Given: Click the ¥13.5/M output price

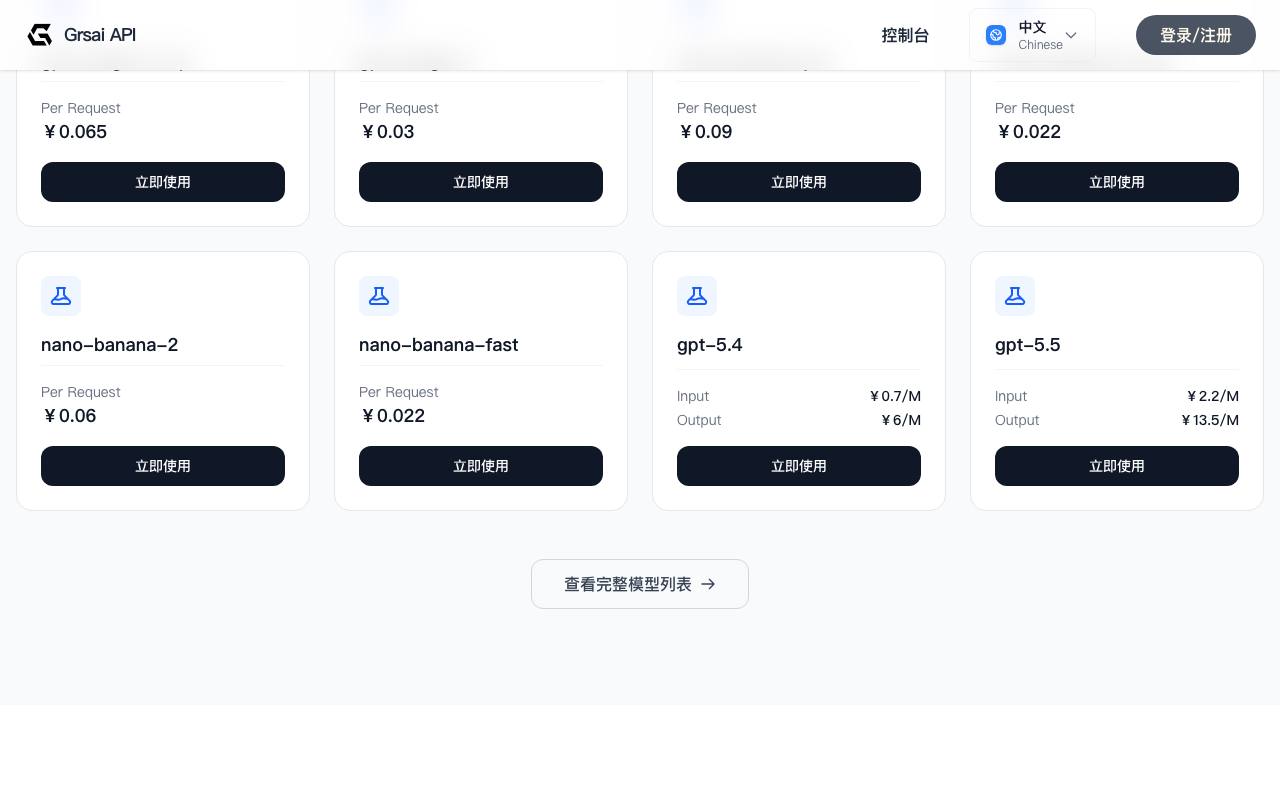Looking at the screenshot, I should (1209, 420).
